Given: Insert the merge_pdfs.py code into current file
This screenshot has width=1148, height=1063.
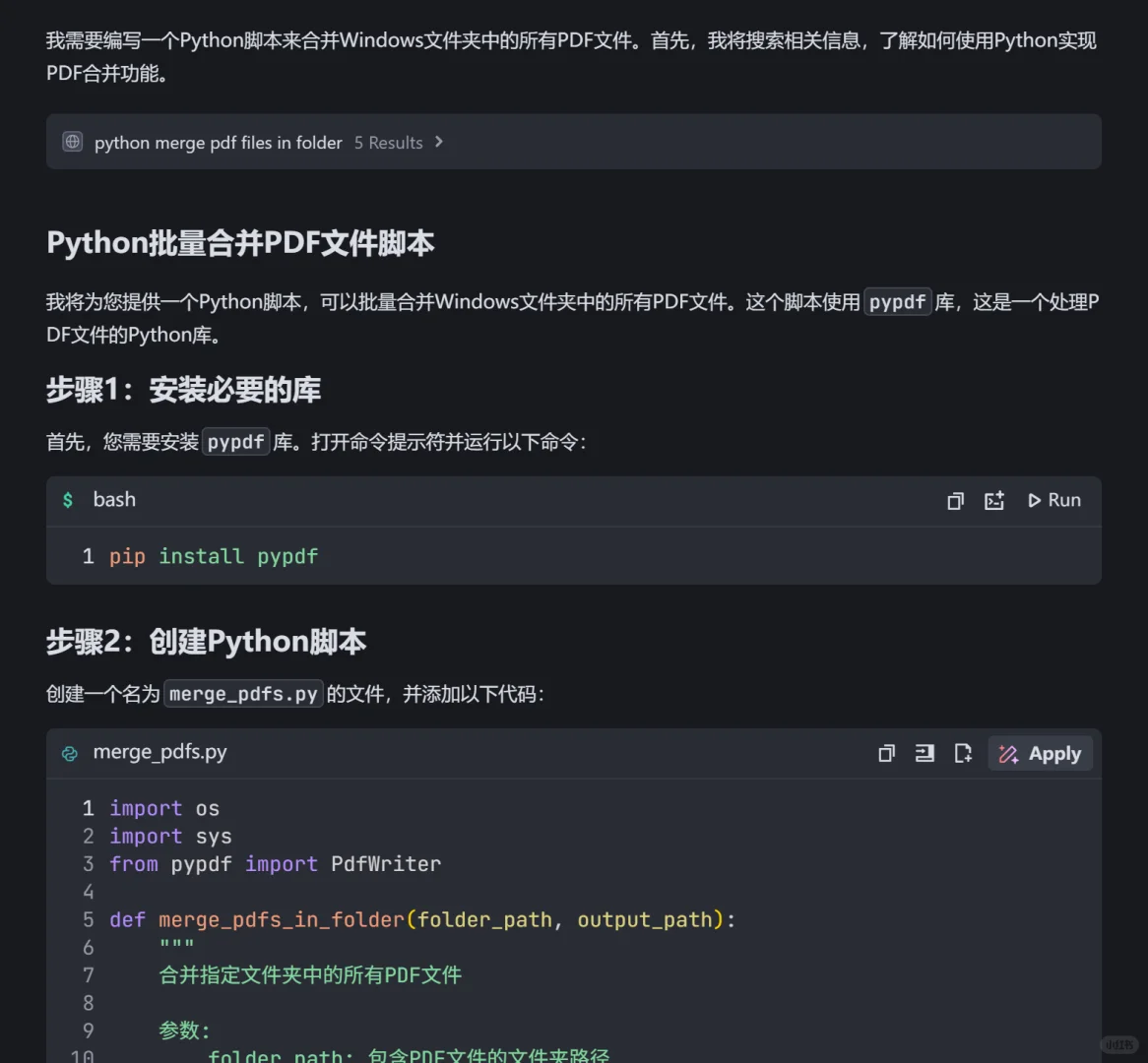Looking at the screenshot, I should pyautogui.click(x=925, y=753).
